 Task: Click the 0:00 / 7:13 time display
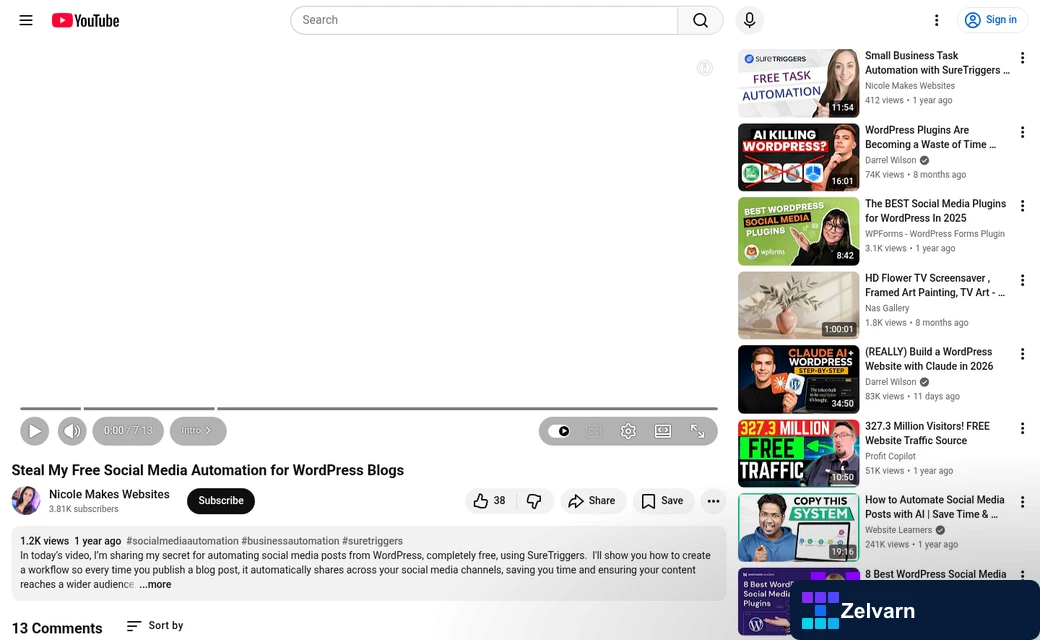pyautogui.click(x=128, y=431)
